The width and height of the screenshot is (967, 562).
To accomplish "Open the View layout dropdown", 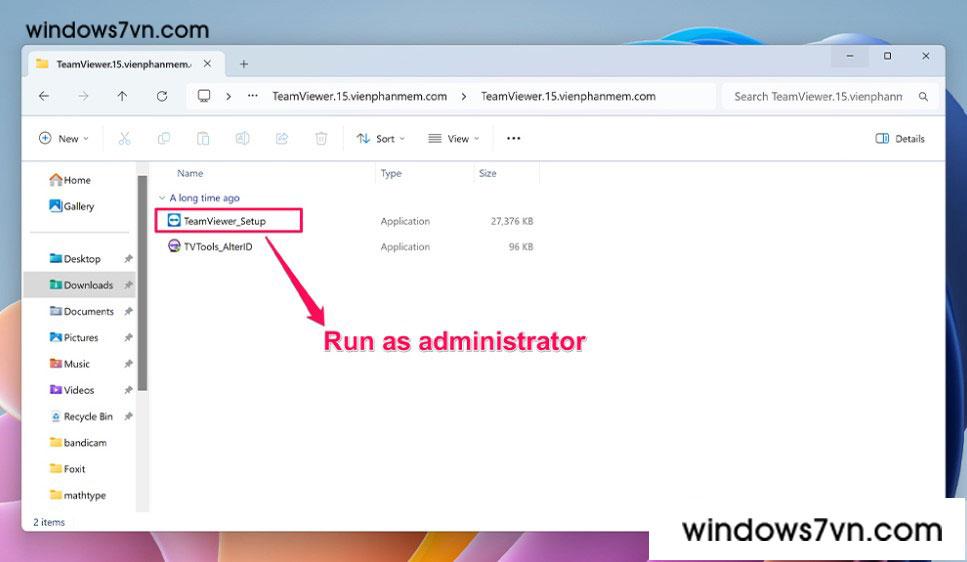I will pos(453,139).
